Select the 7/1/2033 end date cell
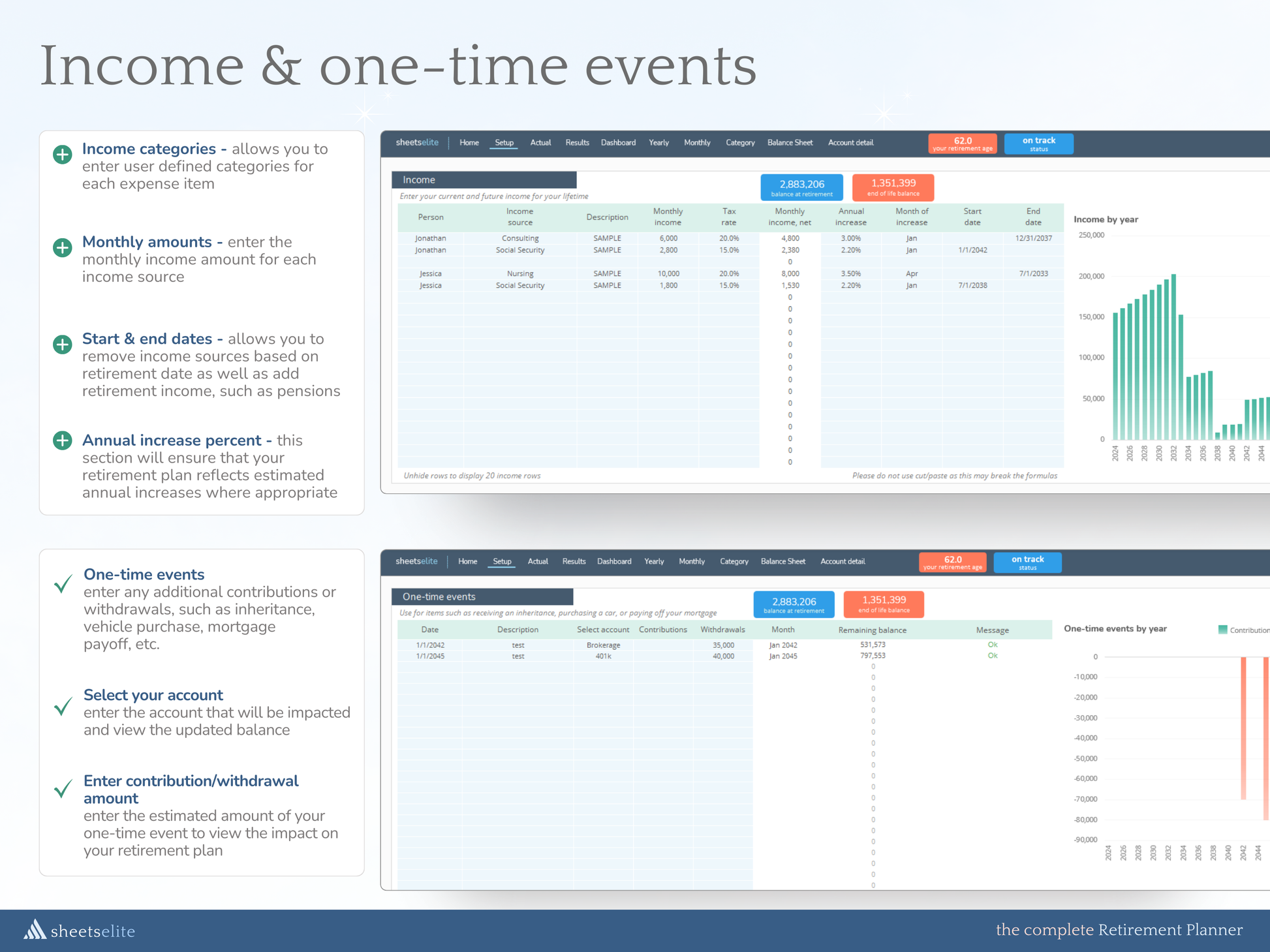The width and height of the screenshot is (1270, 952). [x=1033, y=273]
